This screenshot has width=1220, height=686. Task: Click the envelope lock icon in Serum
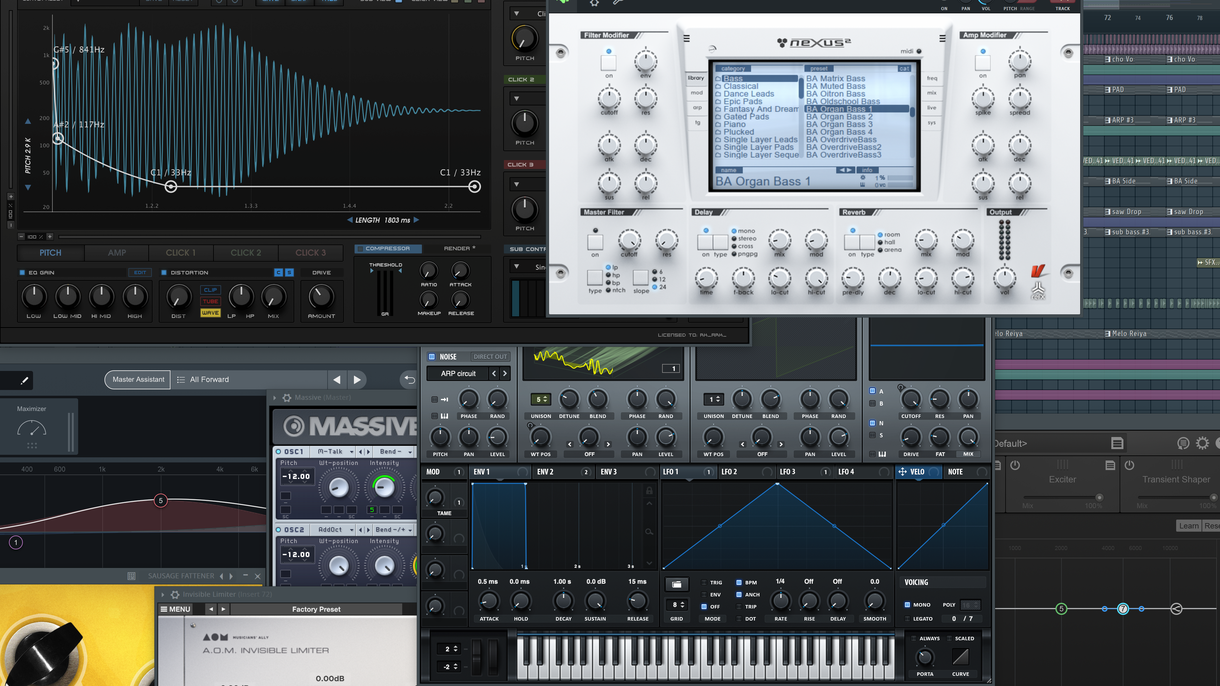tap(649, 491)
